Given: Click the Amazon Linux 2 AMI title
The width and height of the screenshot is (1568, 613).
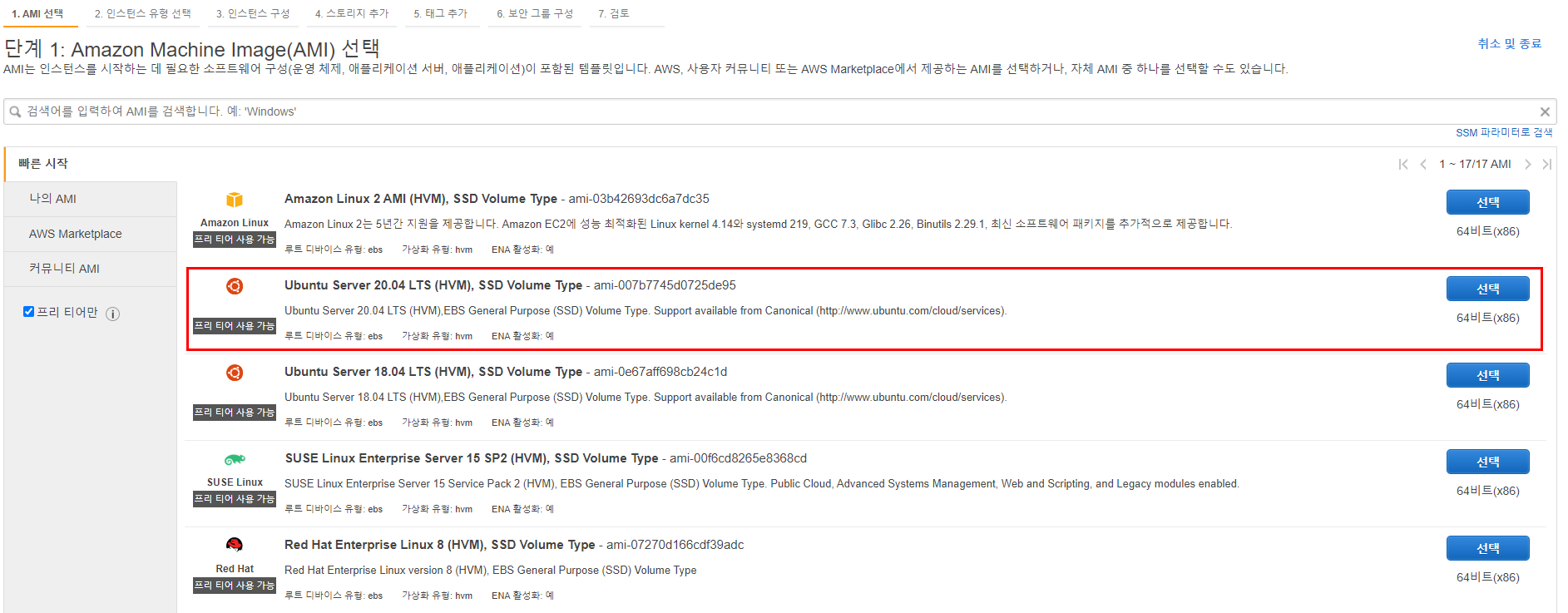Looking at the screenshot, I should pyautogui.click(x=421, y=199).
